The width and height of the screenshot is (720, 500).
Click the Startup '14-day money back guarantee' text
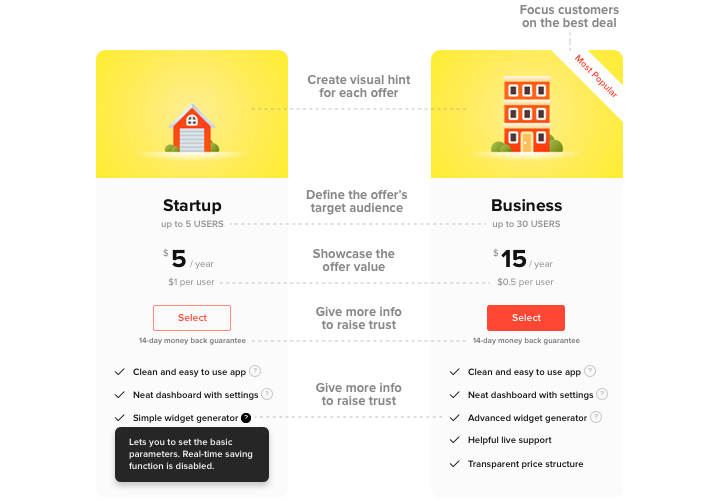pyautogui.click(x=192, y=341)
